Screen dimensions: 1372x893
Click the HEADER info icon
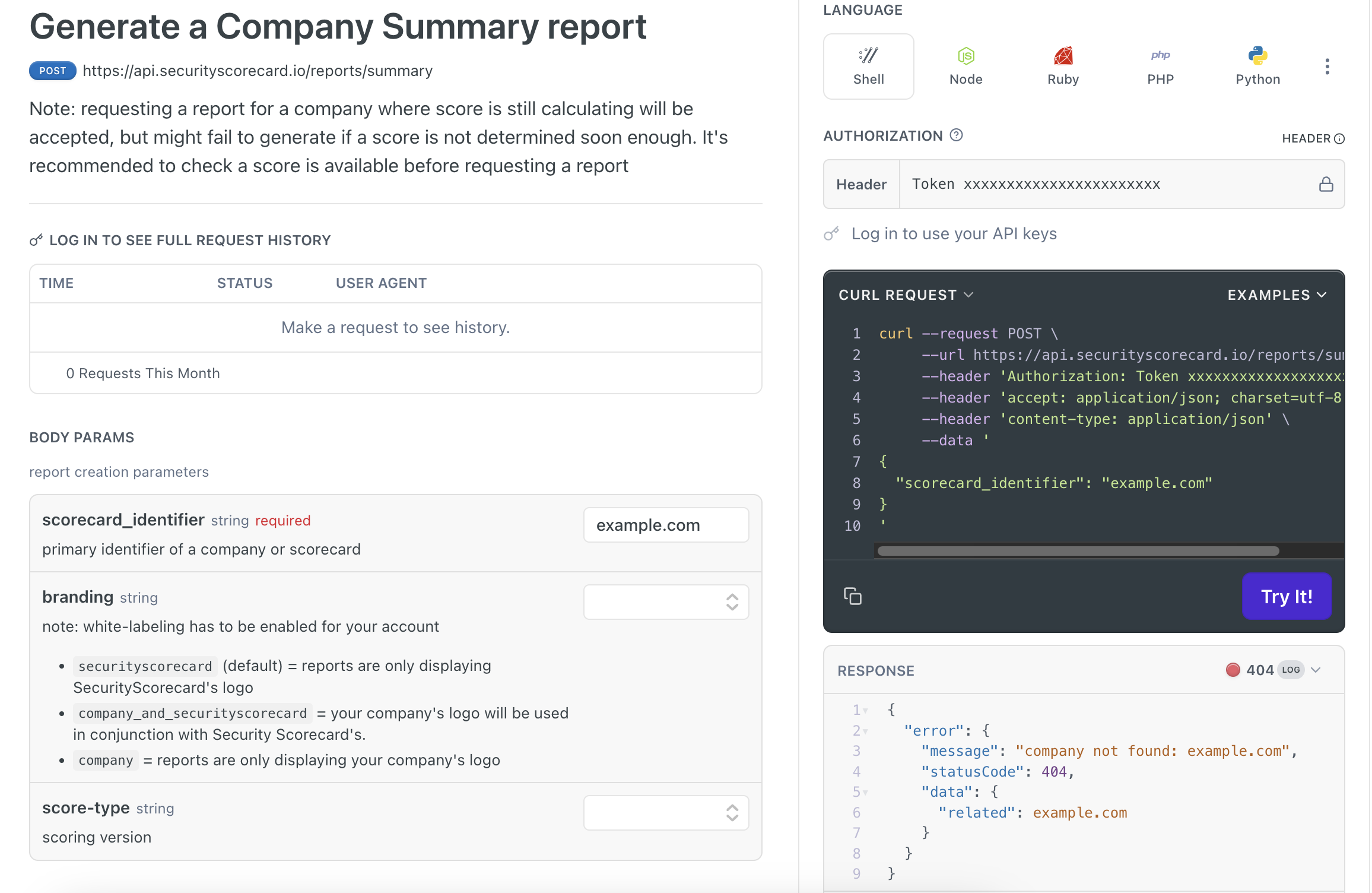(x=1339, y=139)
